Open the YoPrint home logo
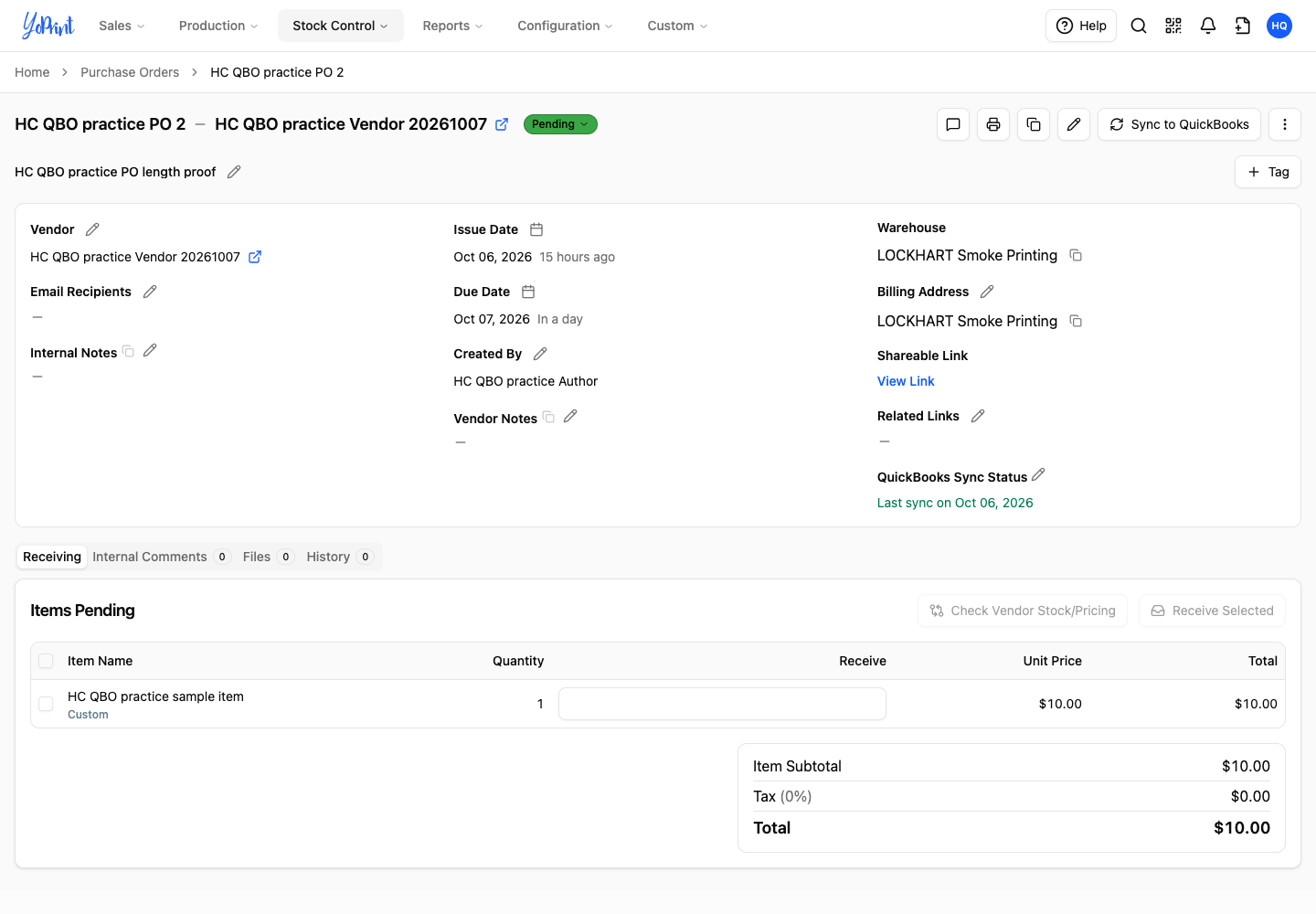1316x914 pixels. 48,26
